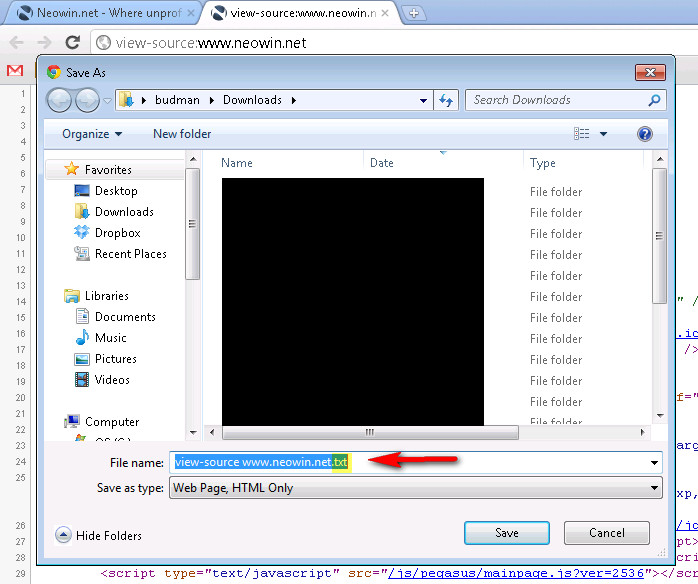Image resolution: width=698 pixels, height=584 pixels.
Task: Click the Chrome address bar
Action: pos(394,43)
